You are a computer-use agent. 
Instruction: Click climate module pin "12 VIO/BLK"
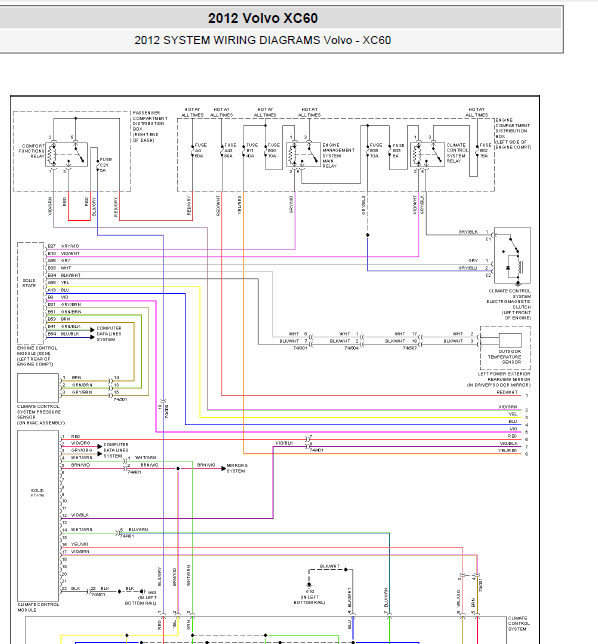coord(75,515)
